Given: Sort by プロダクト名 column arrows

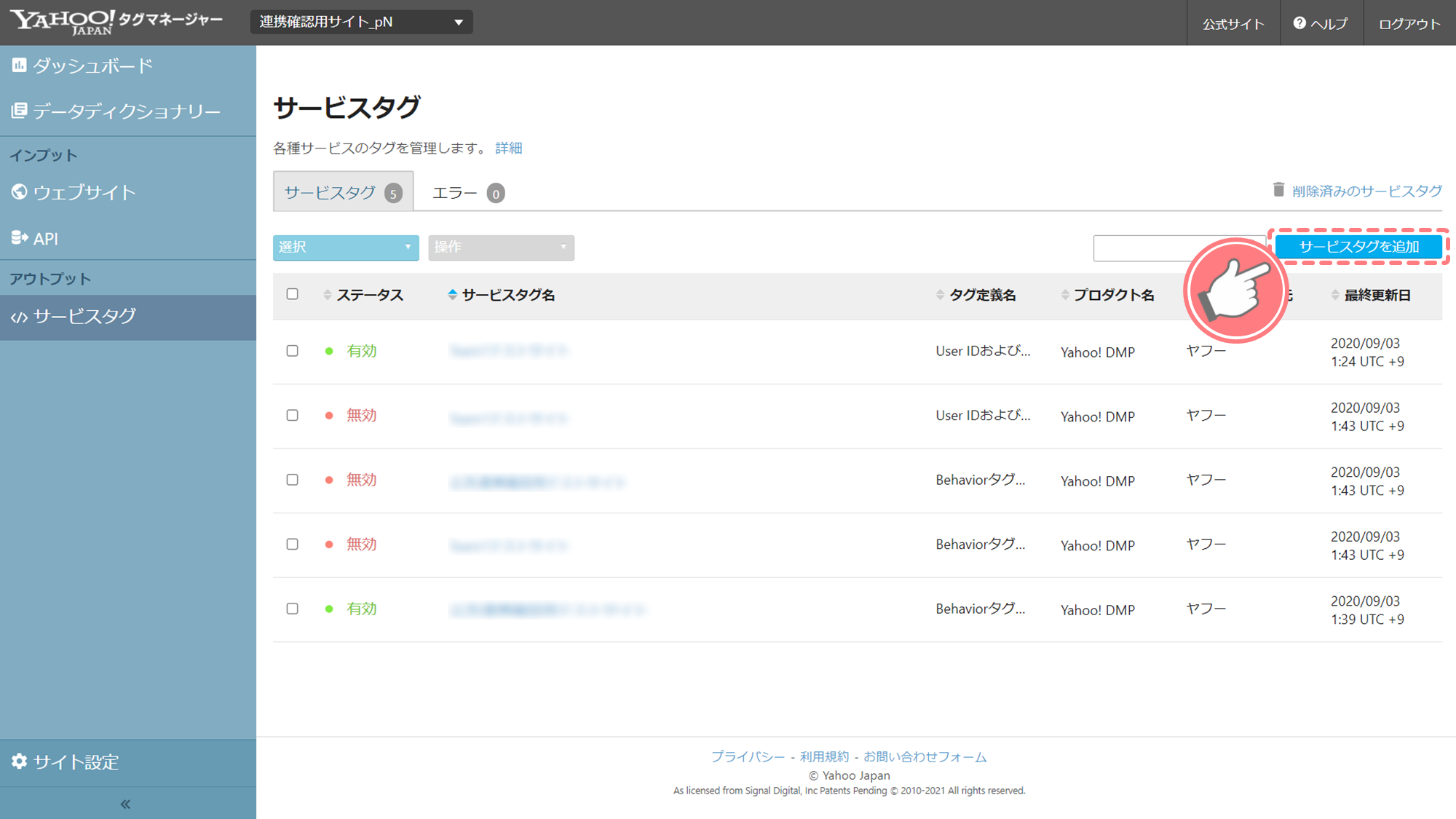Looking at the screenshot, I should [1065, 295].
